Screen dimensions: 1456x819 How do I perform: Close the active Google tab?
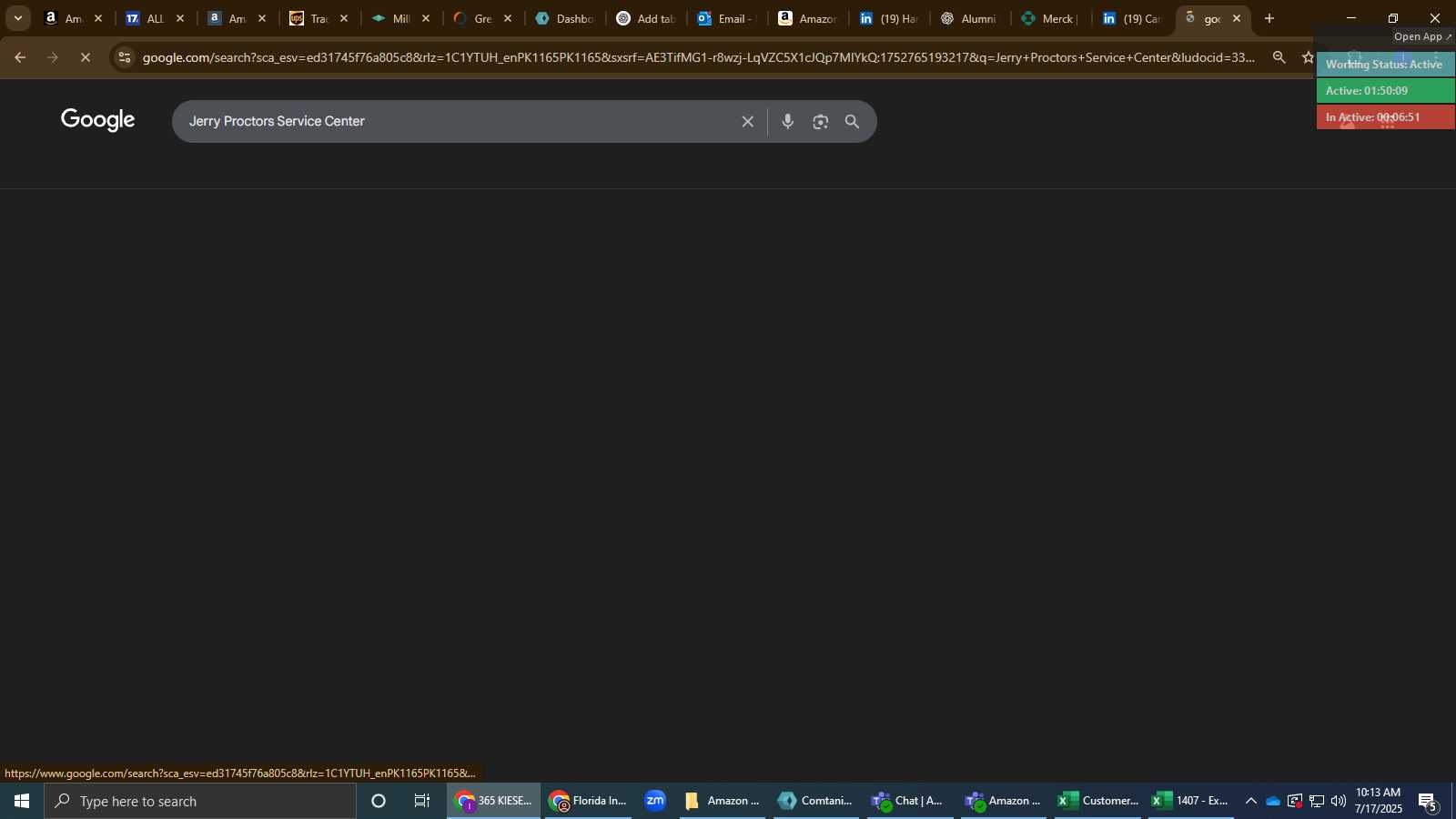[1237, 18]
